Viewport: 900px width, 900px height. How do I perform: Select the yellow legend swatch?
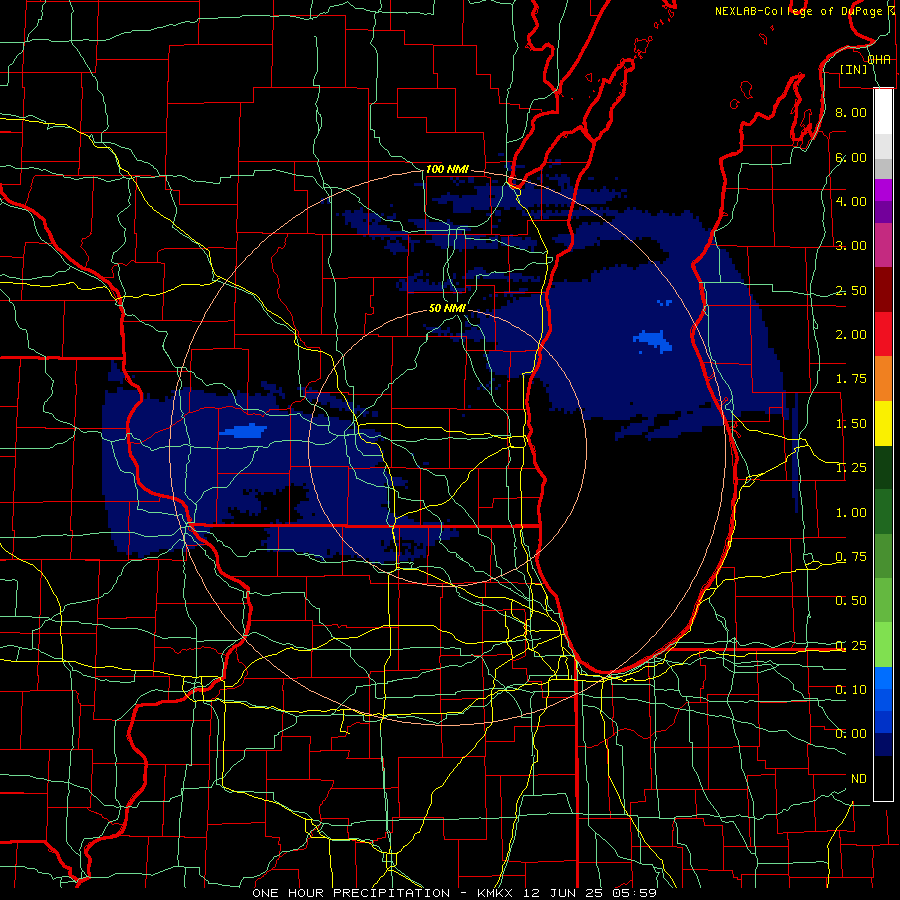[883, 423]
